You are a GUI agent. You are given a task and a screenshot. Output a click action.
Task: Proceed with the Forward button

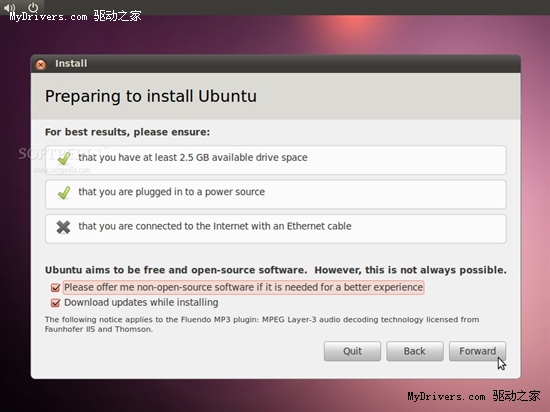coord(477,351)
